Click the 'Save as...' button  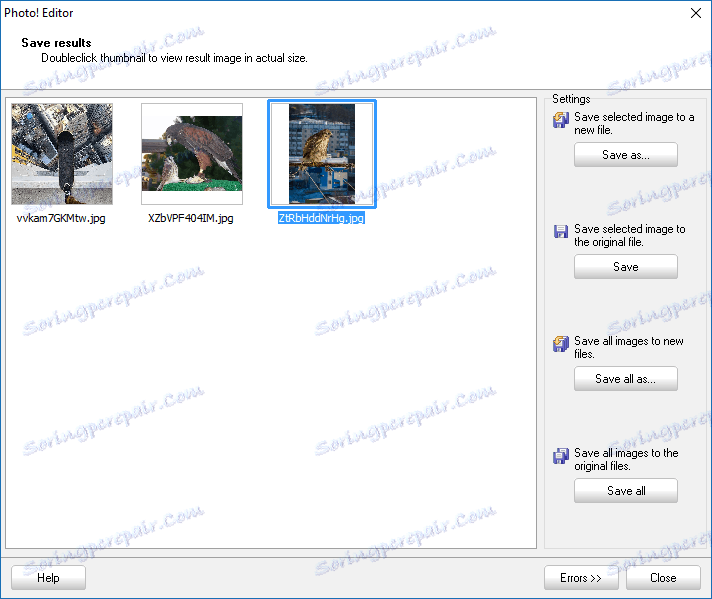coord(626,155)
